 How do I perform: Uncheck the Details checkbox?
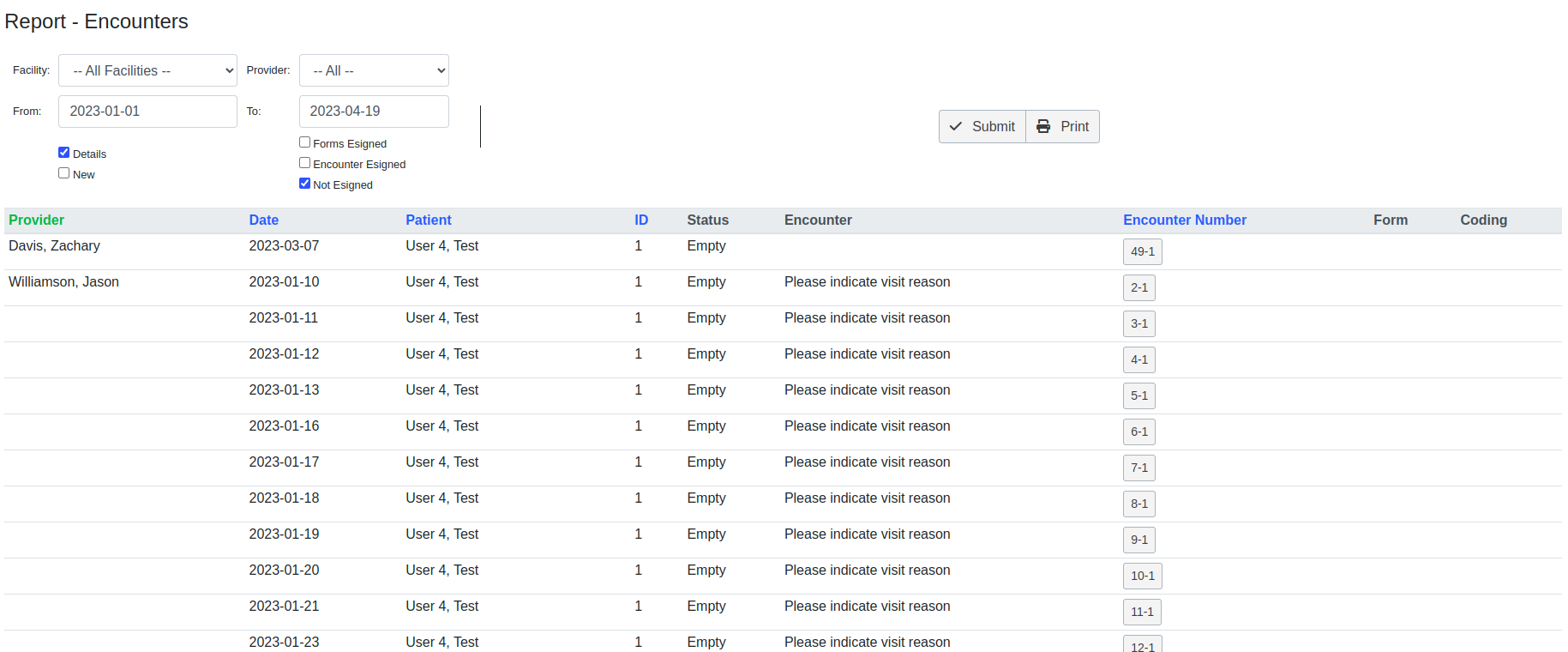point(64,153)
